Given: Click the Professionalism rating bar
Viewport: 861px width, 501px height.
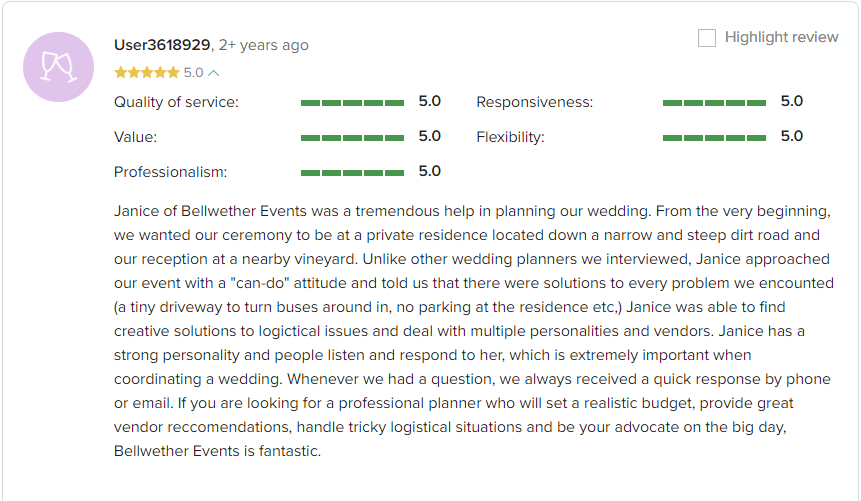Looking at the screenshot, I should coord(353,173).
